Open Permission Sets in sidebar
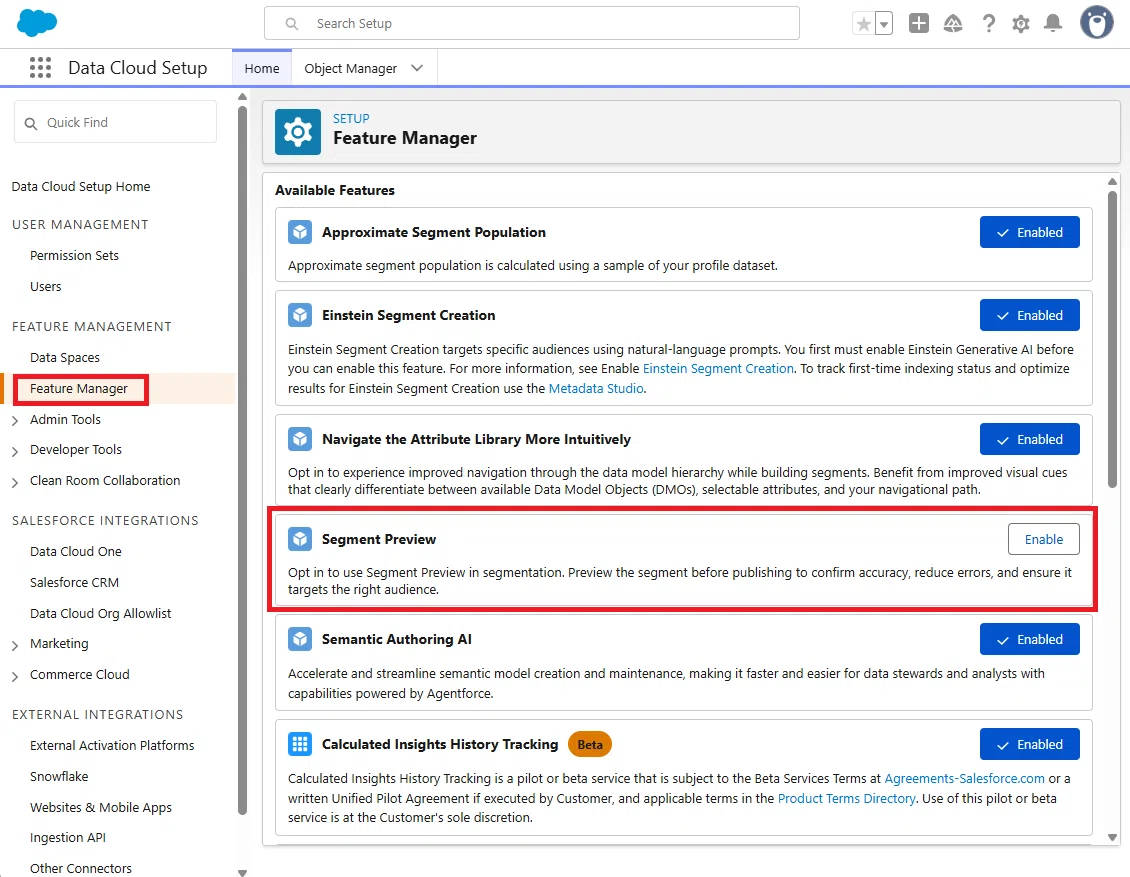 point(74,256)
